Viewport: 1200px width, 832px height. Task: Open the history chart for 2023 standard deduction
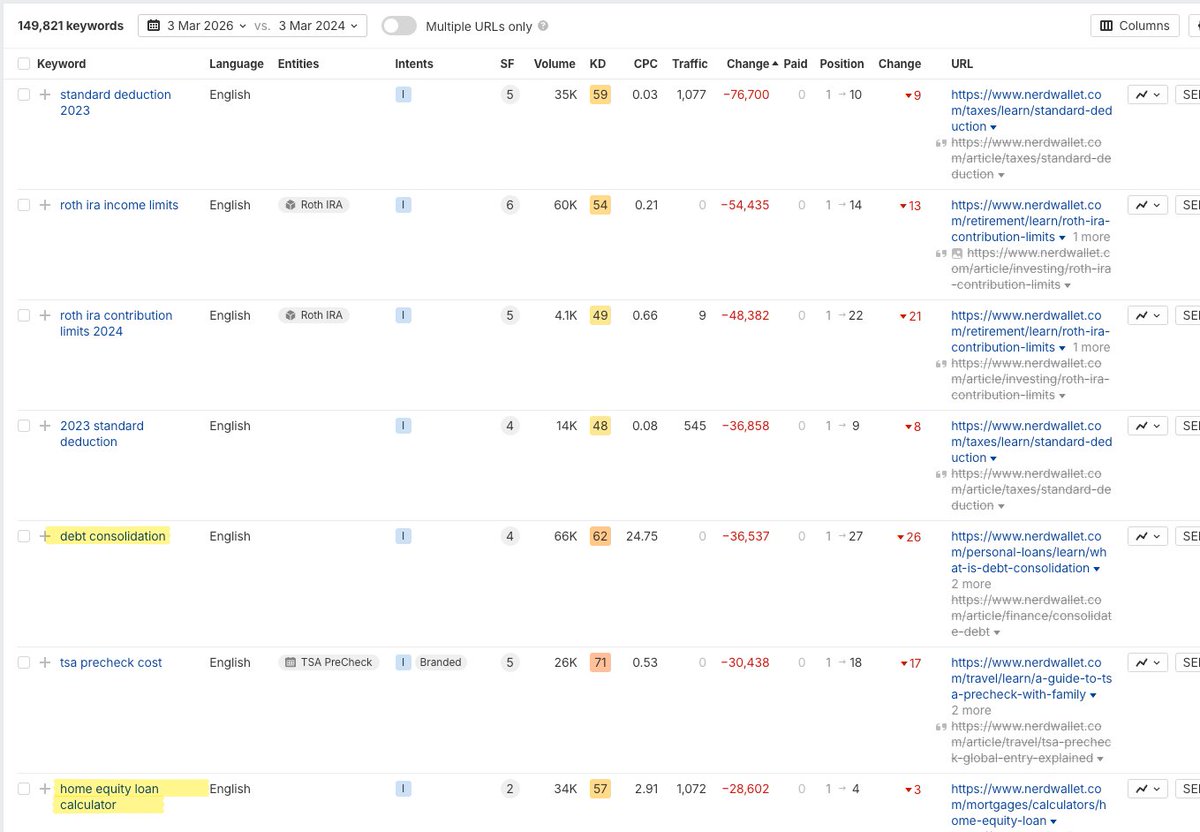(x=1147, y=426)
